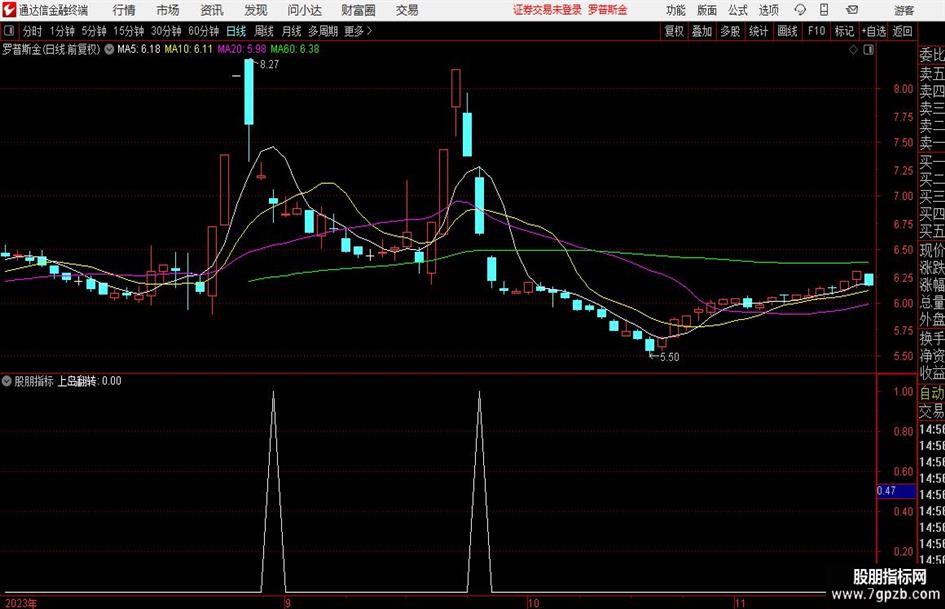The image size is (945, 609).
Task: Click the 返回 back button
Action: [902, 31]
